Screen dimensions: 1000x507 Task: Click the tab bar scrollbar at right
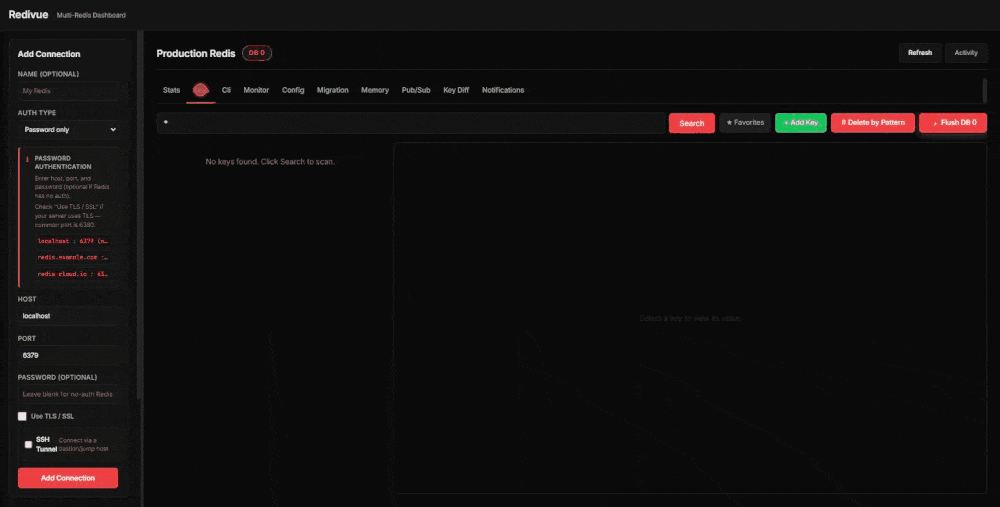985,91
